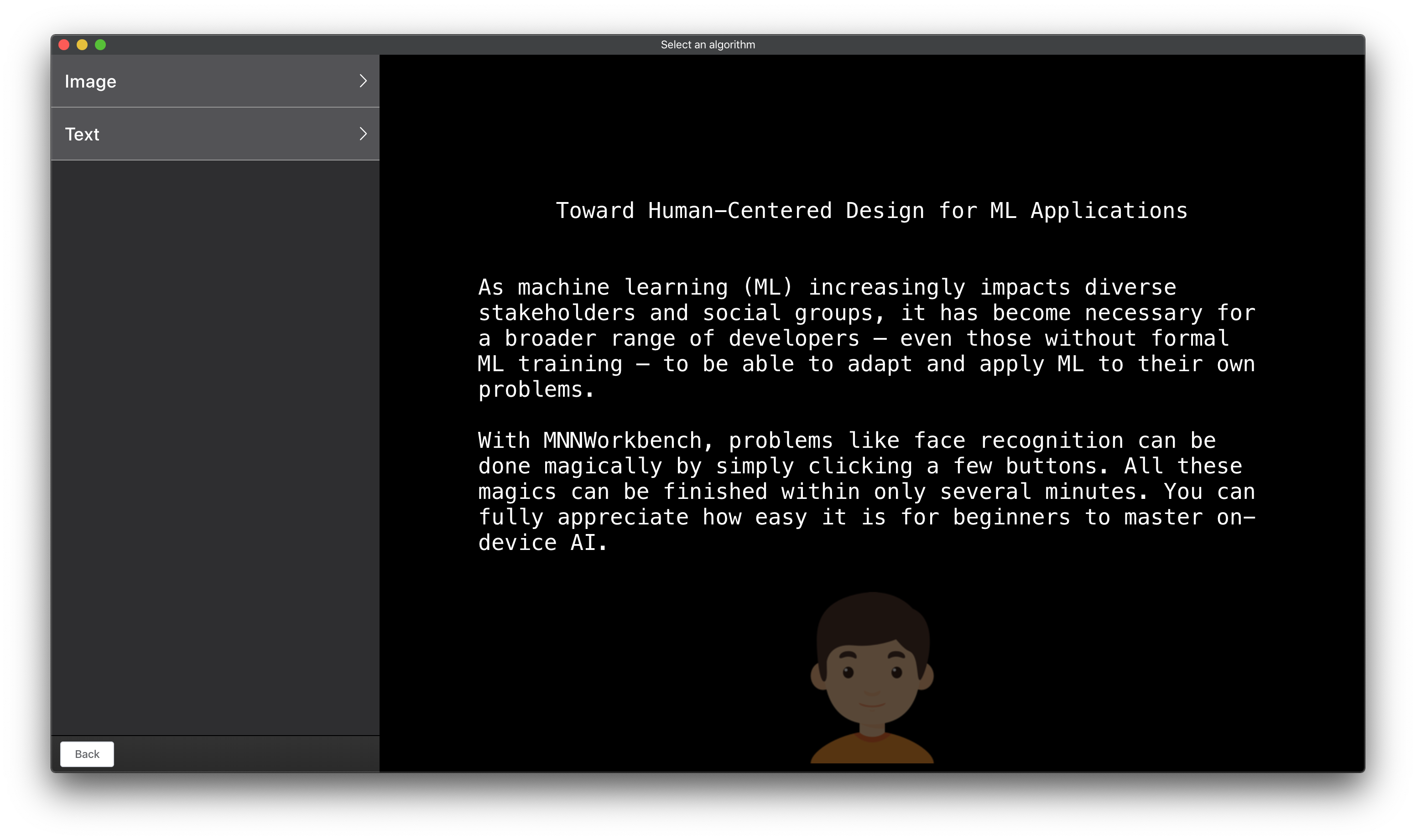Click the paragraph starting 'As machine learning'
Screen dimensions: 1416x840
pos(866,338)
